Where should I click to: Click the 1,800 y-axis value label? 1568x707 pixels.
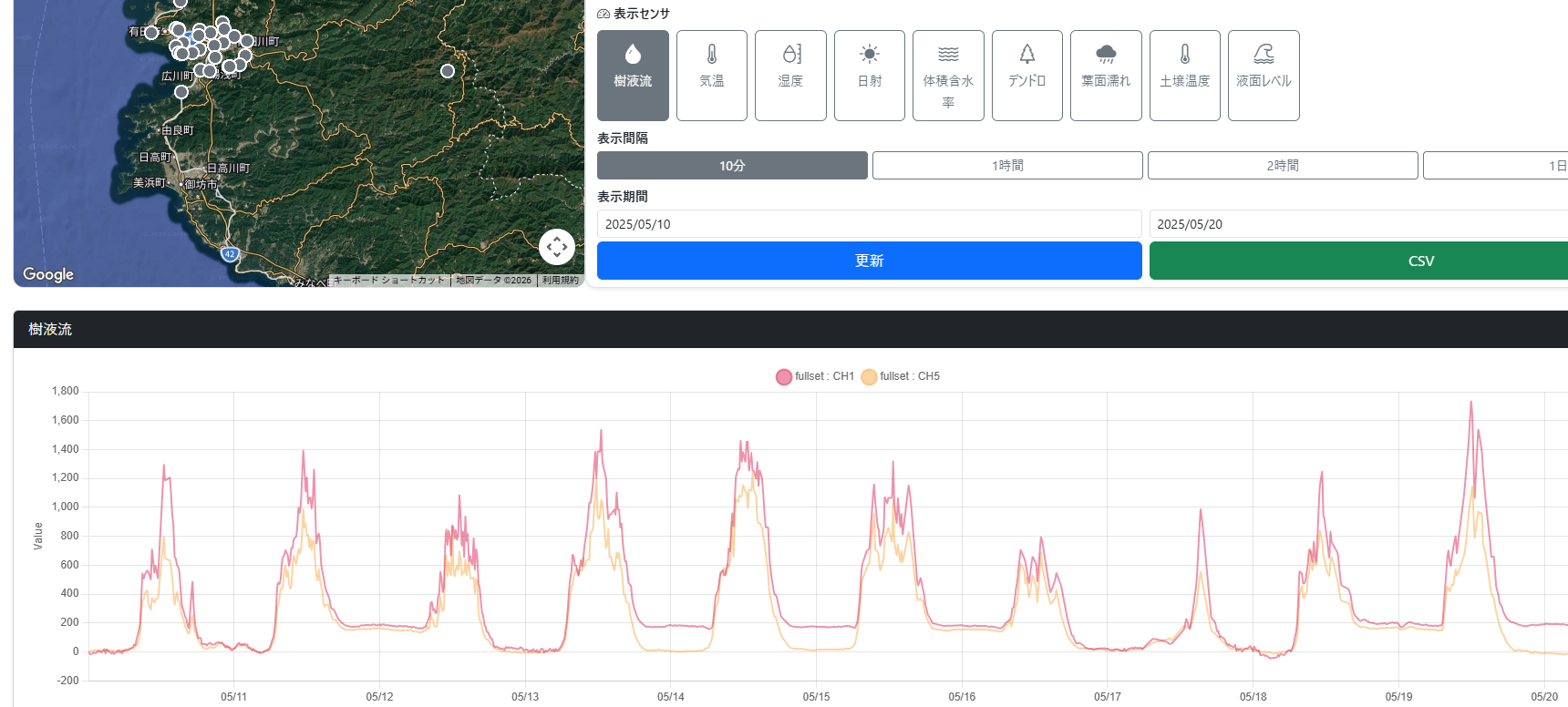click(x=66, y=391)
